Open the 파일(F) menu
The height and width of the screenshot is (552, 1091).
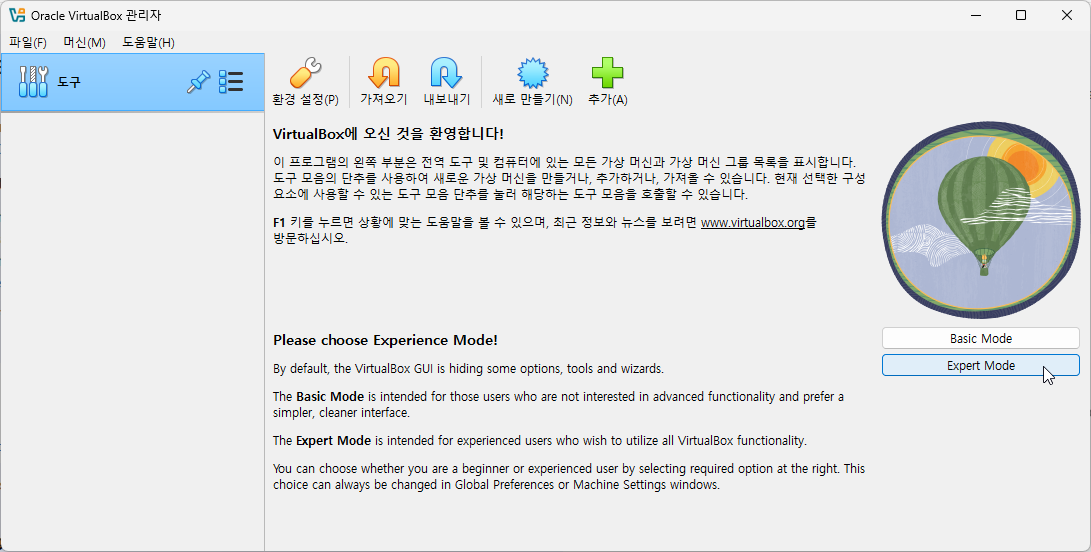[x=28, y=42]
